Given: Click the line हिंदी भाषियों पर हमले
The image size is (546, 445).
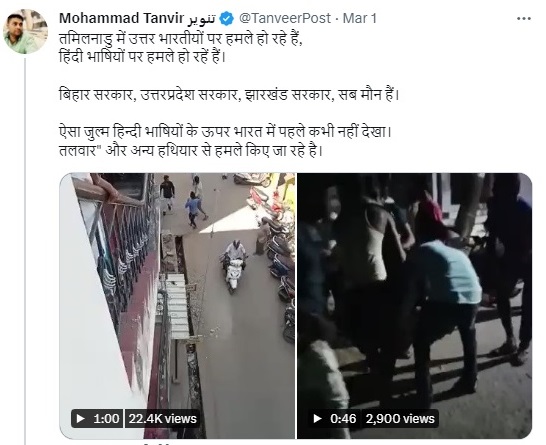Looking at the screenshot, I should (142, 57).
